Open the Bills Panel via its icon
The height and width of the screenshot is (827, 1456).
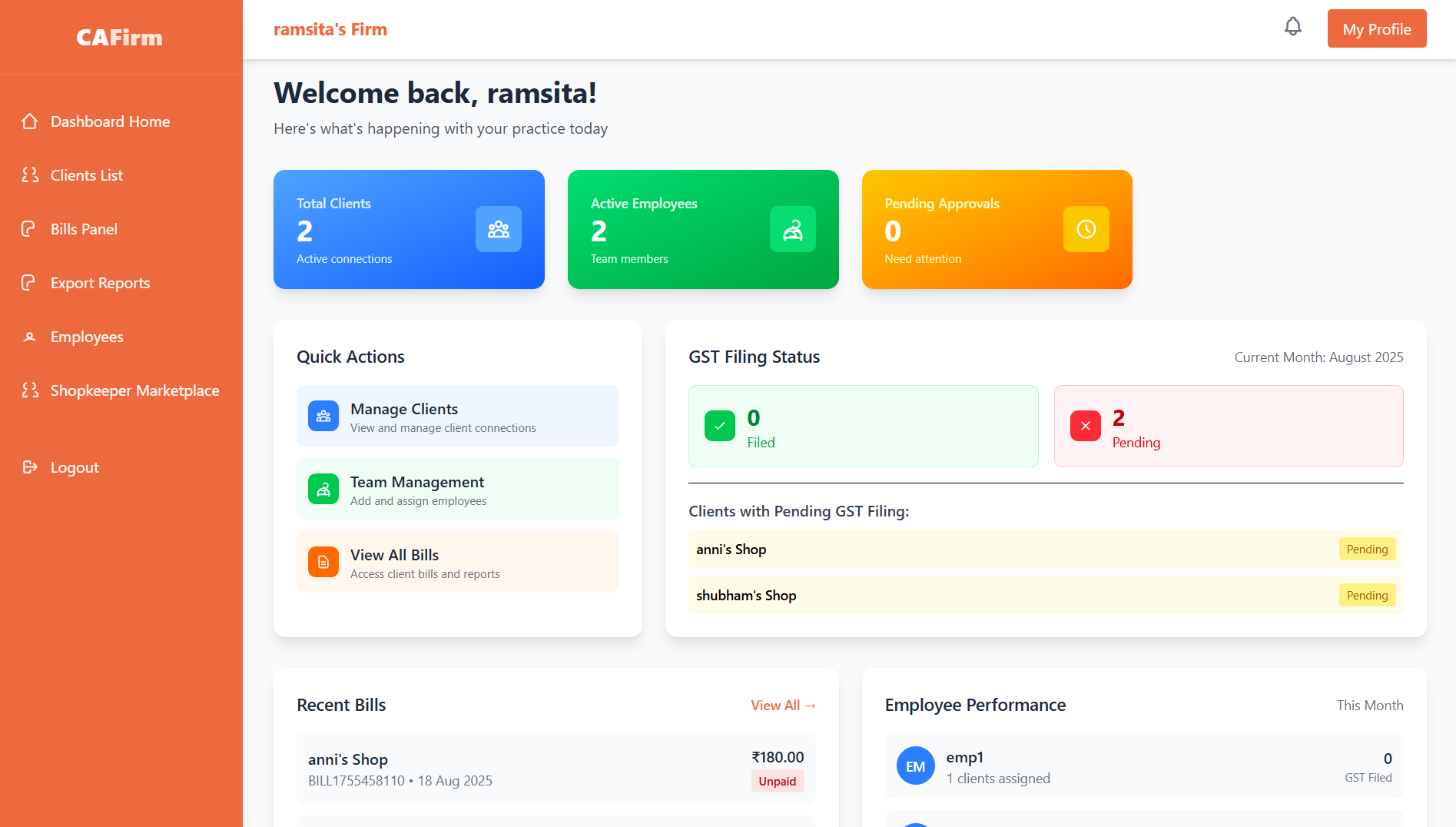pos(30,228)
